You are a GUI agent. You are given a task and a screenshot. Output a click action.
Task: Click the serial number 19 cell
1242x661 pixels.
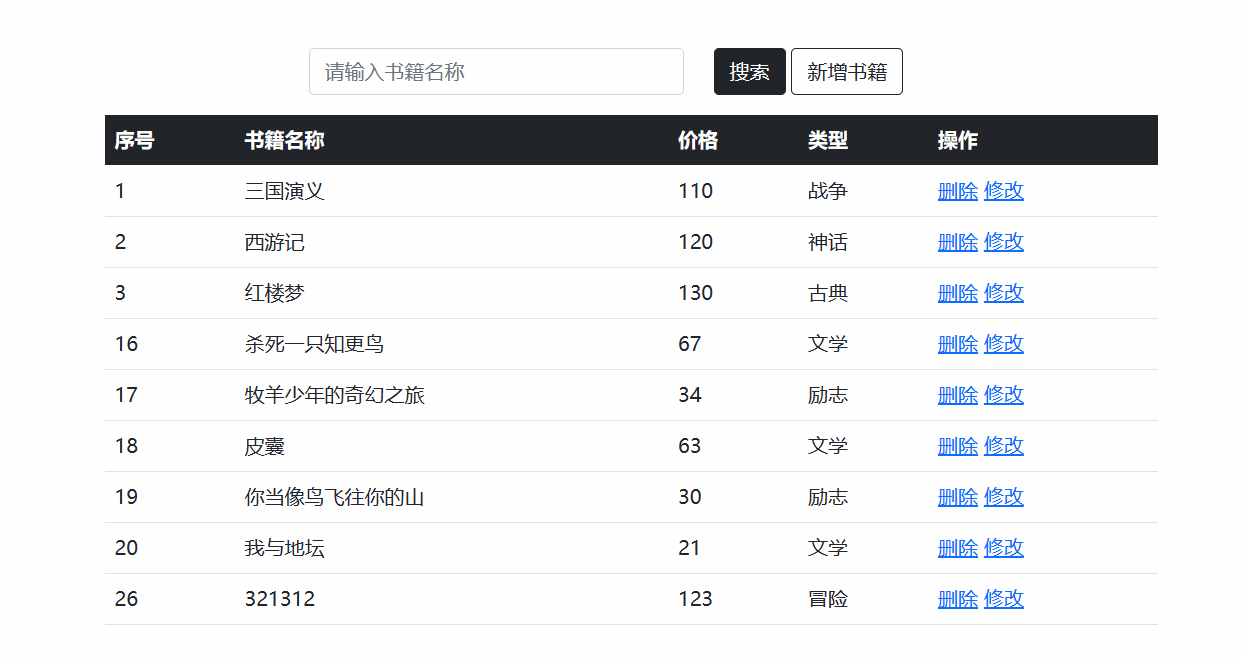pos(126,497)
